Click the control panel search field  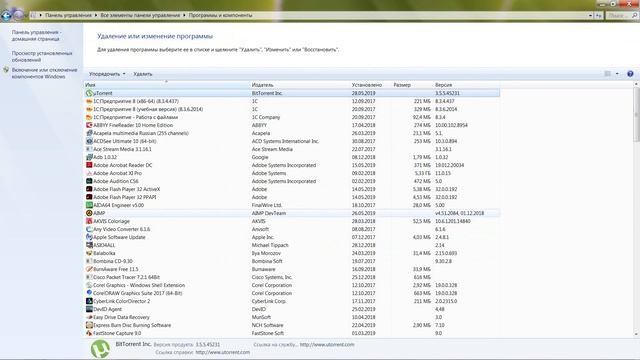(x=621, y=16)
